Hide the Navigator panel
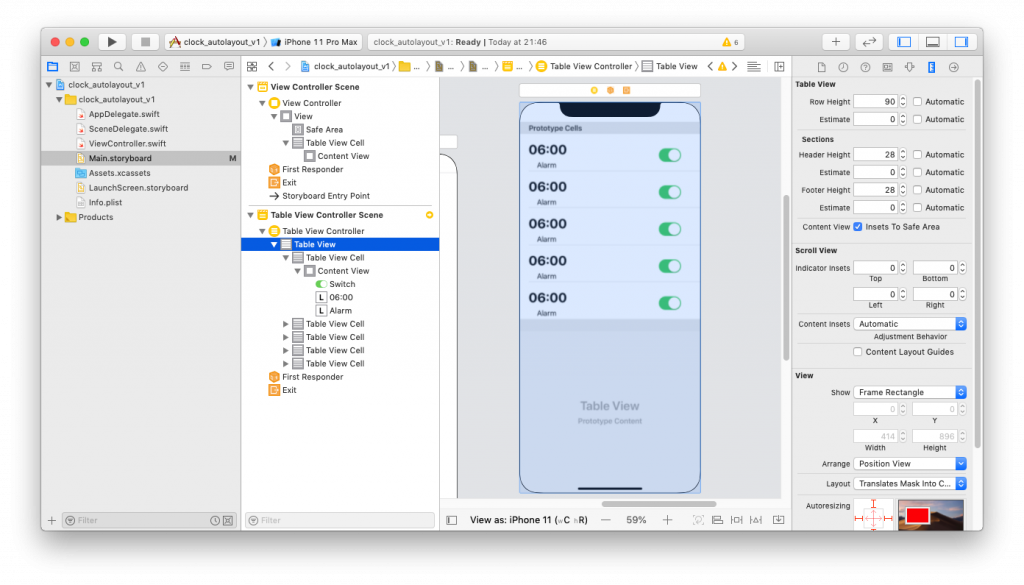Screen dimensions: 1024x585 (904, 42)
